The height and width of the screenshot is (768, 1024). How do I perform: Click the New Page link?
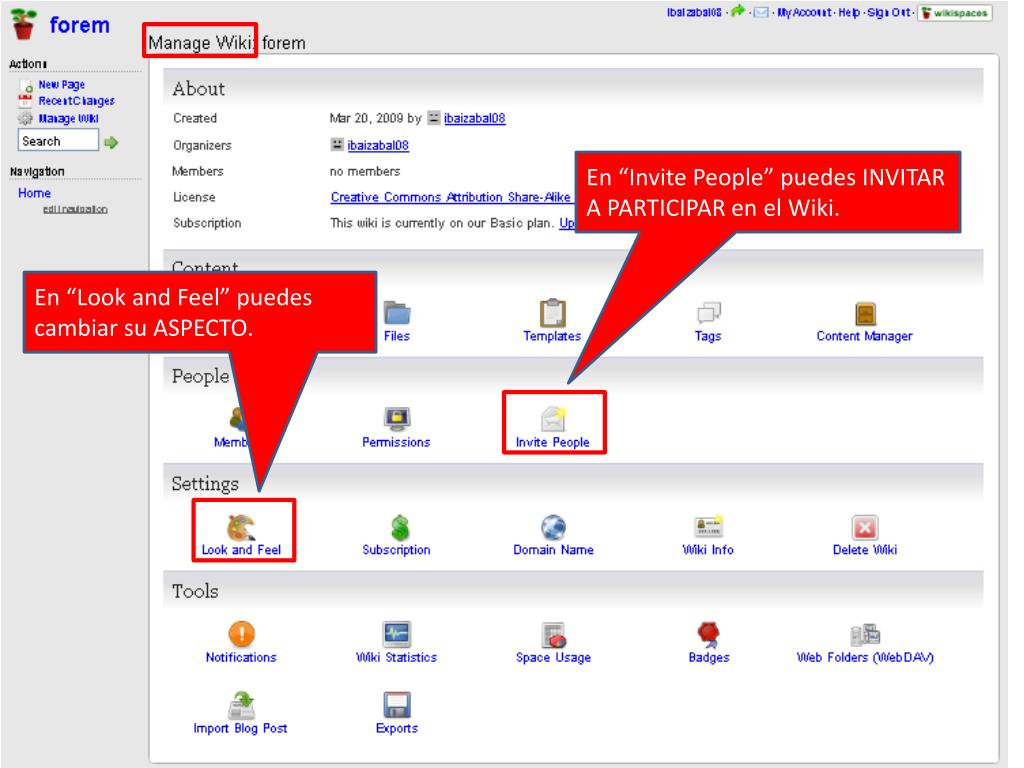61,84
